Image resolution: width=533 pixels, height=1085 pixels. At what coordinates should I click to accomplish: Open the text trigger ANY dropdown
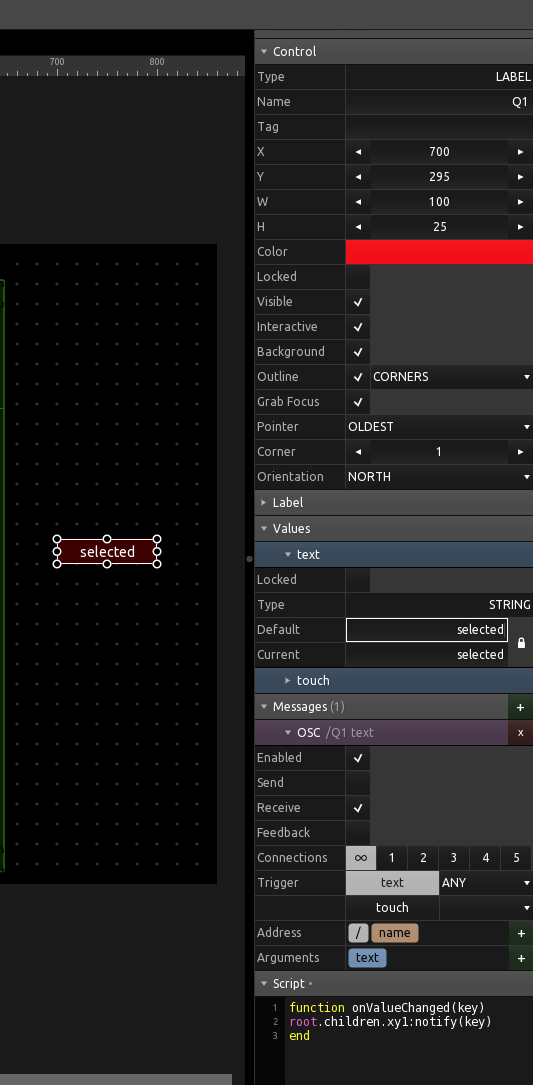486,882
